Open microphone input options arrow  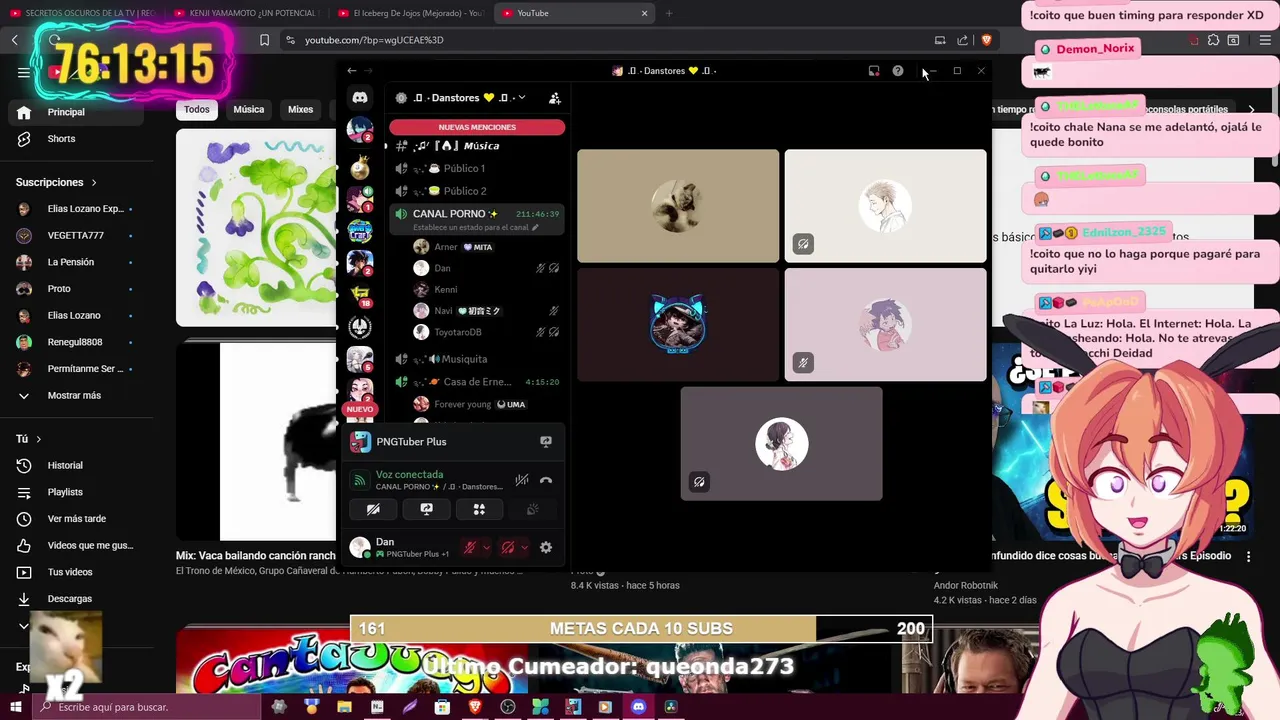pos(486,547)
